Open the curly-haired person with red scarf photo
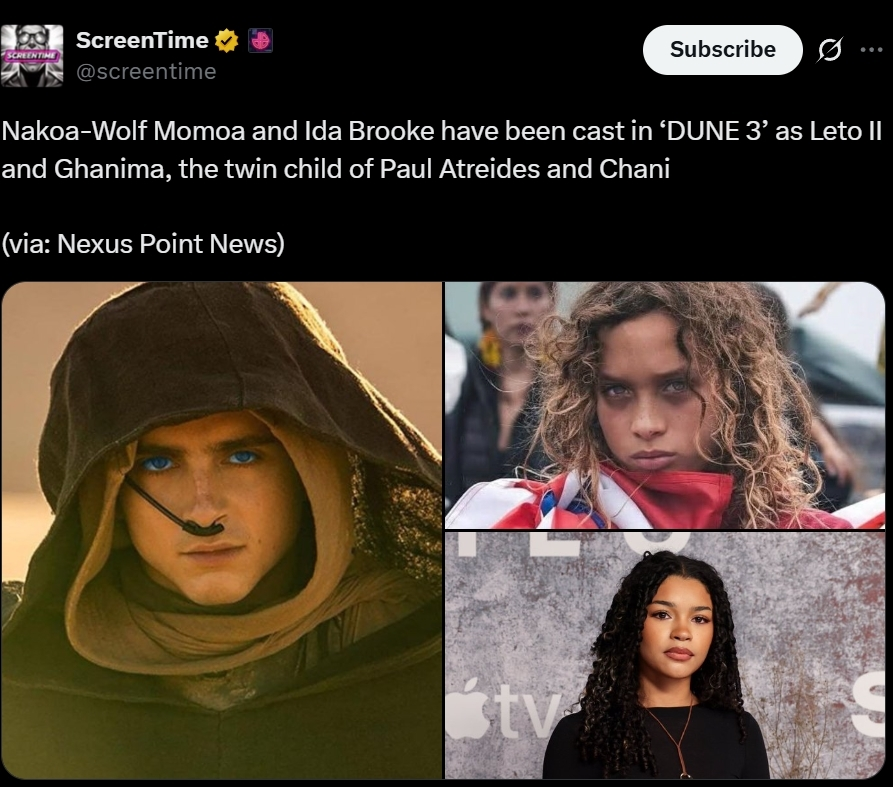893x787 pixels. coord(665,405)
